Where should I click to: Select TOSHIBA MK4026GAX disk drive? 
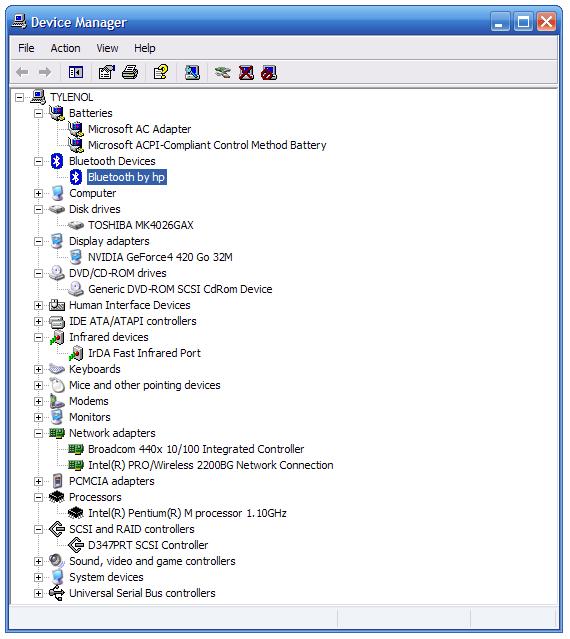click(x=141, y=225)
